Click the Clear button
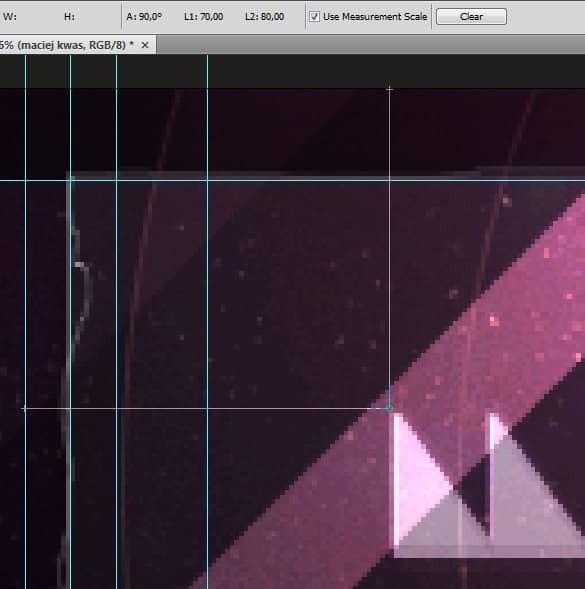This screenshot has height=589, width=585. point(471,17)
